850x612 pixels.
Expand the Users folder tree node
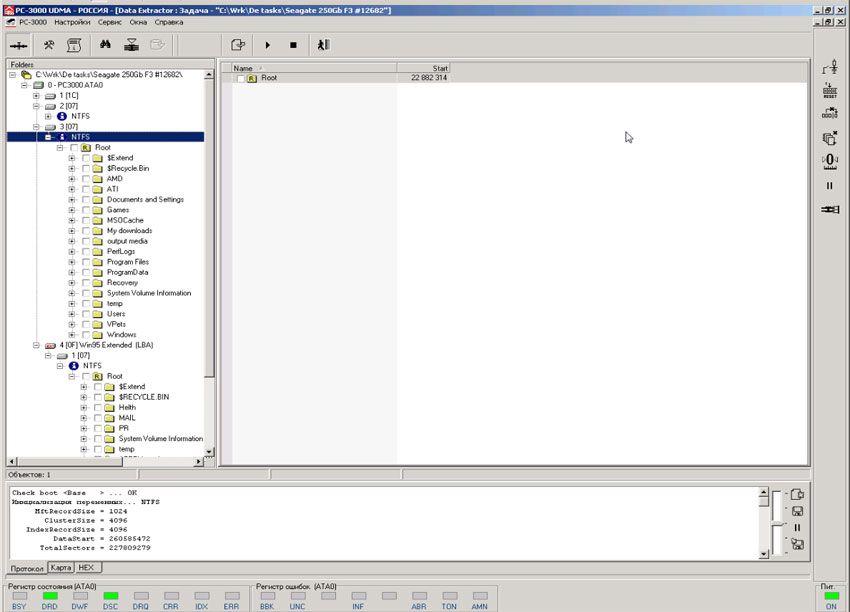pos(72,314)
